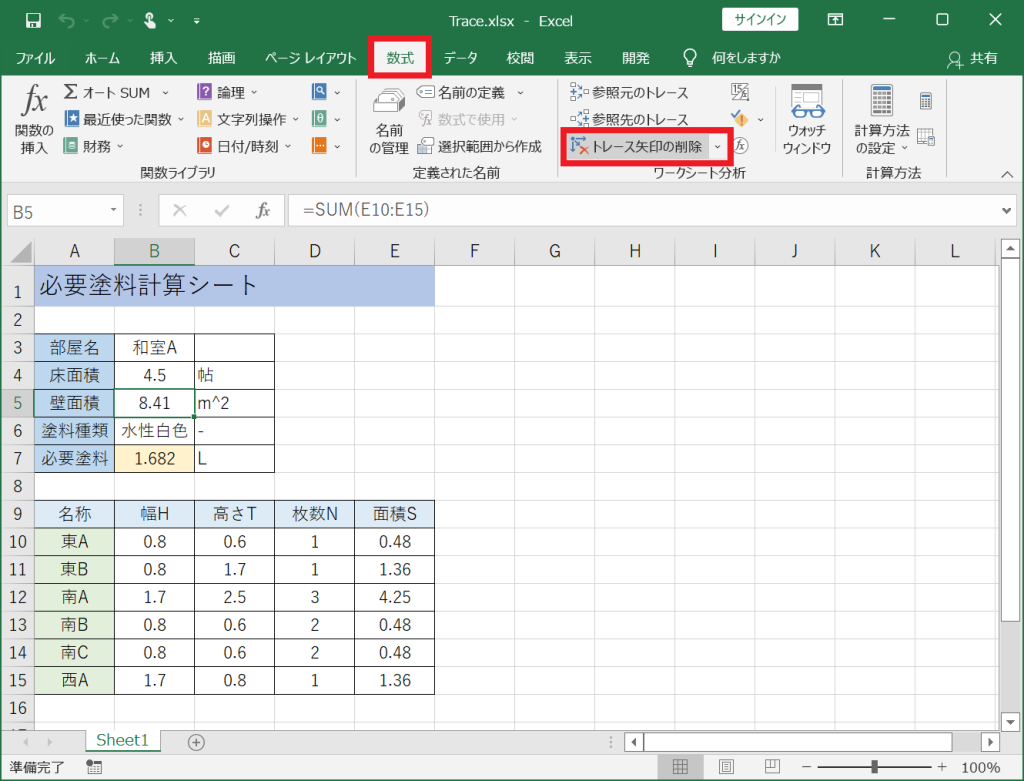
Task: Click トレース矢印の削除 remove arrows
Action: click(x=637, y=146)
